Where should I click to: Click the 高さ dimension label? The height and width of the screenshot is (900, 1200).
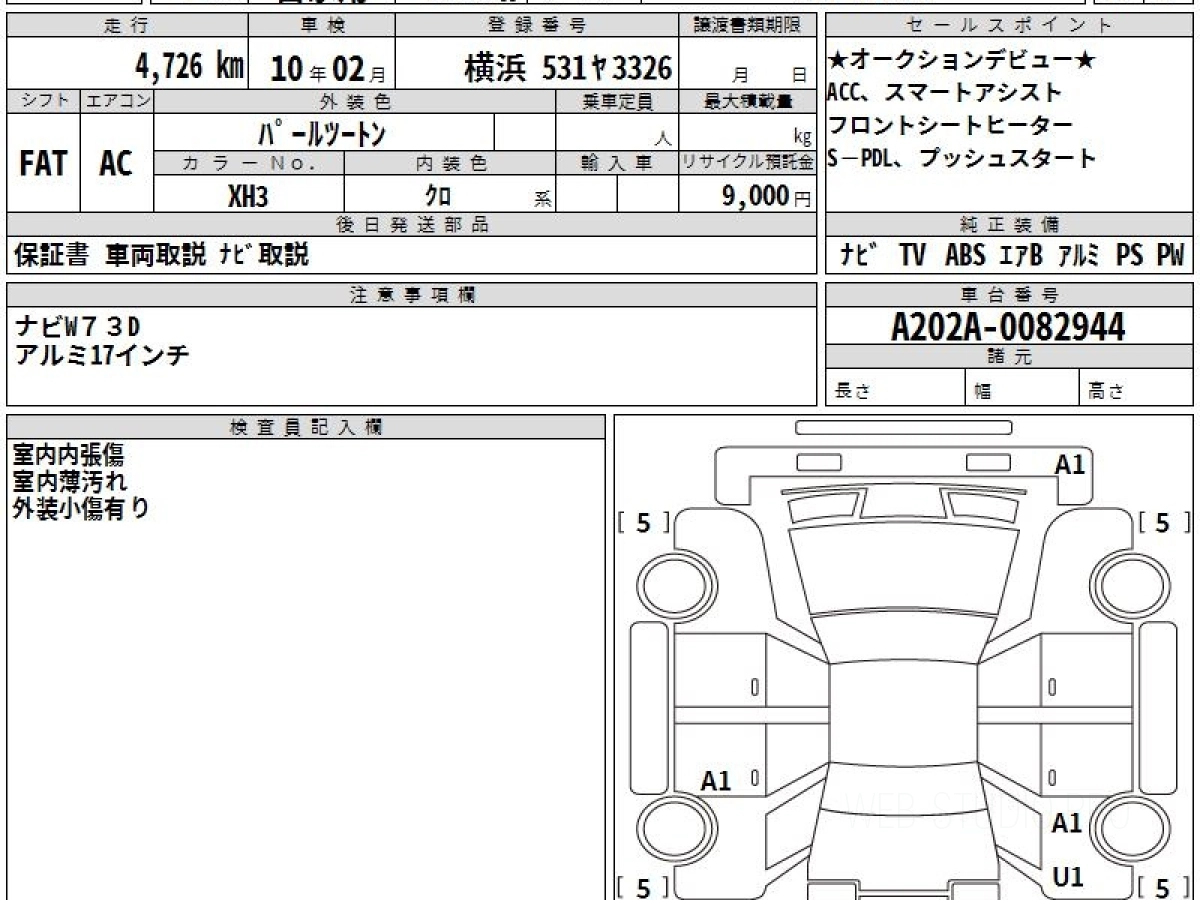[1107, 392]
